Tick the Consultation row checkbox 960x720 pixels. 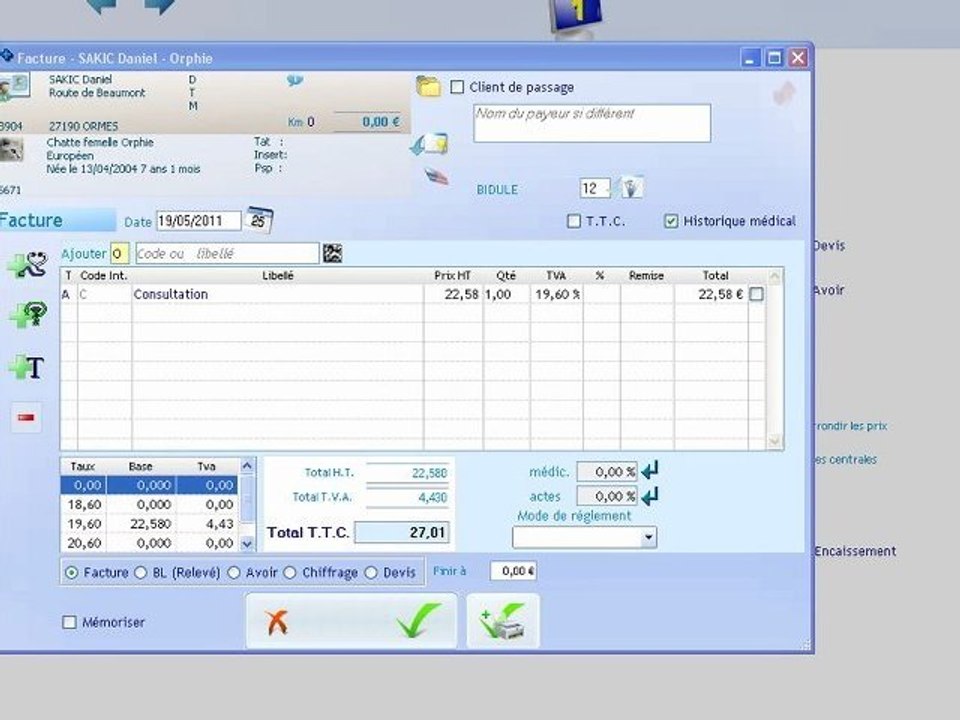coord(757,294)
